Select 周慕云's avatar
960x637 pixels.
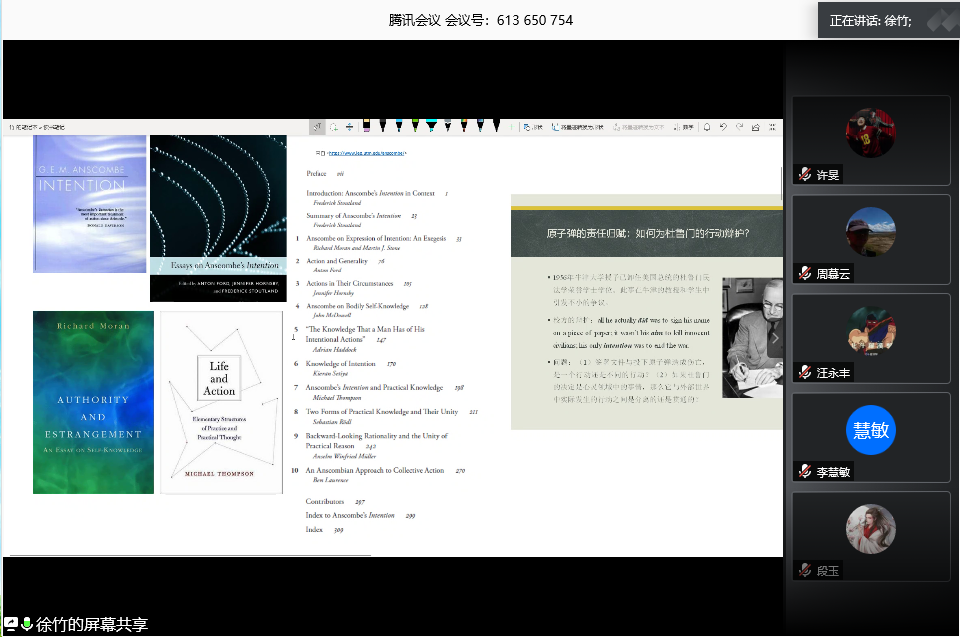[x=871, y=232]
